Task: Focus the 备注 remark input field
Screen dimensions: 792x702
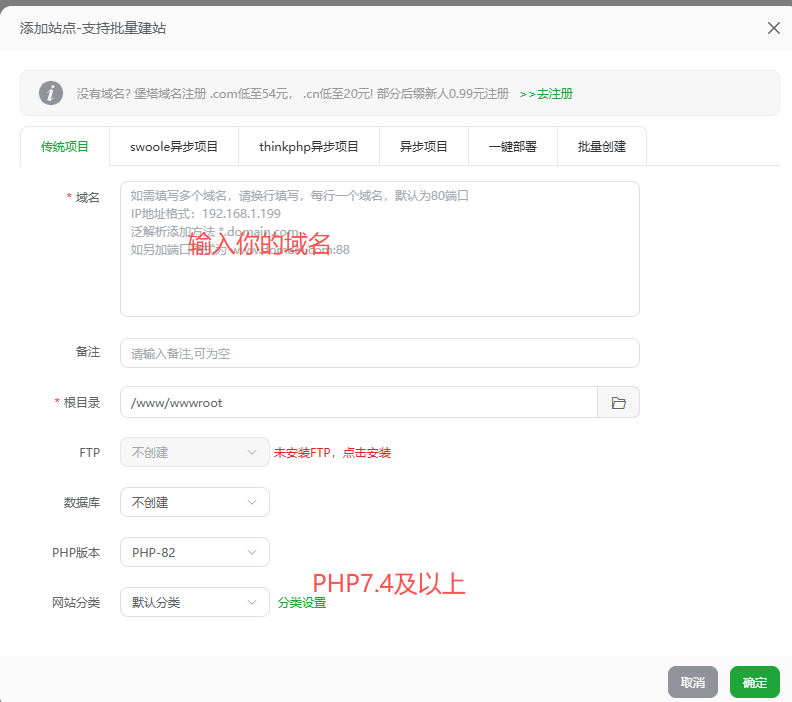Action: click(379, 353)
